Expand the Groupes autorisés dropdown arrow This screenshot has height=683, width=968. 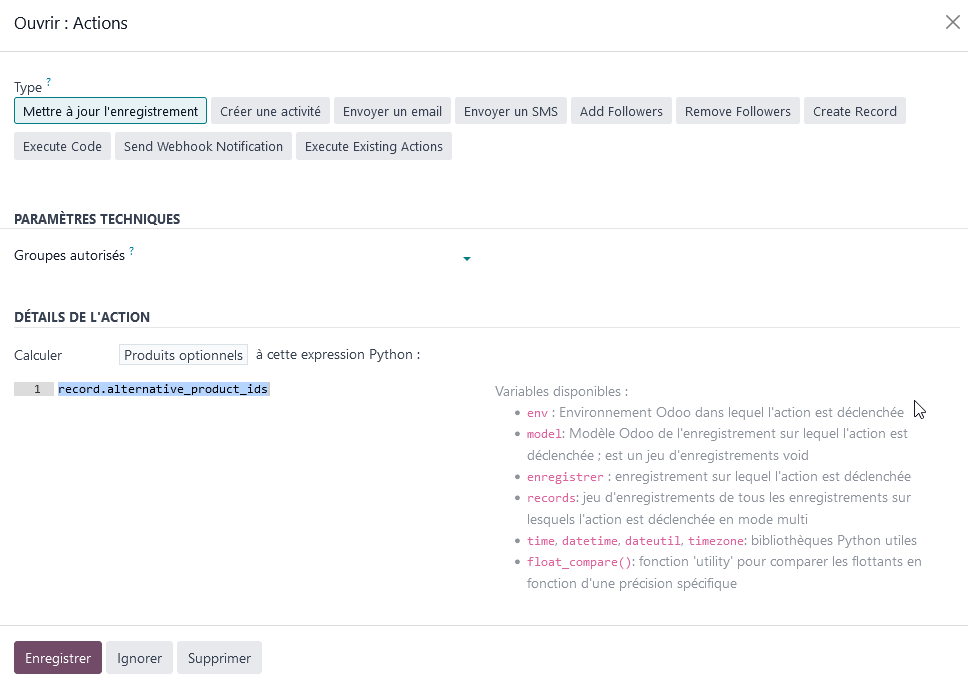(466, 259)
